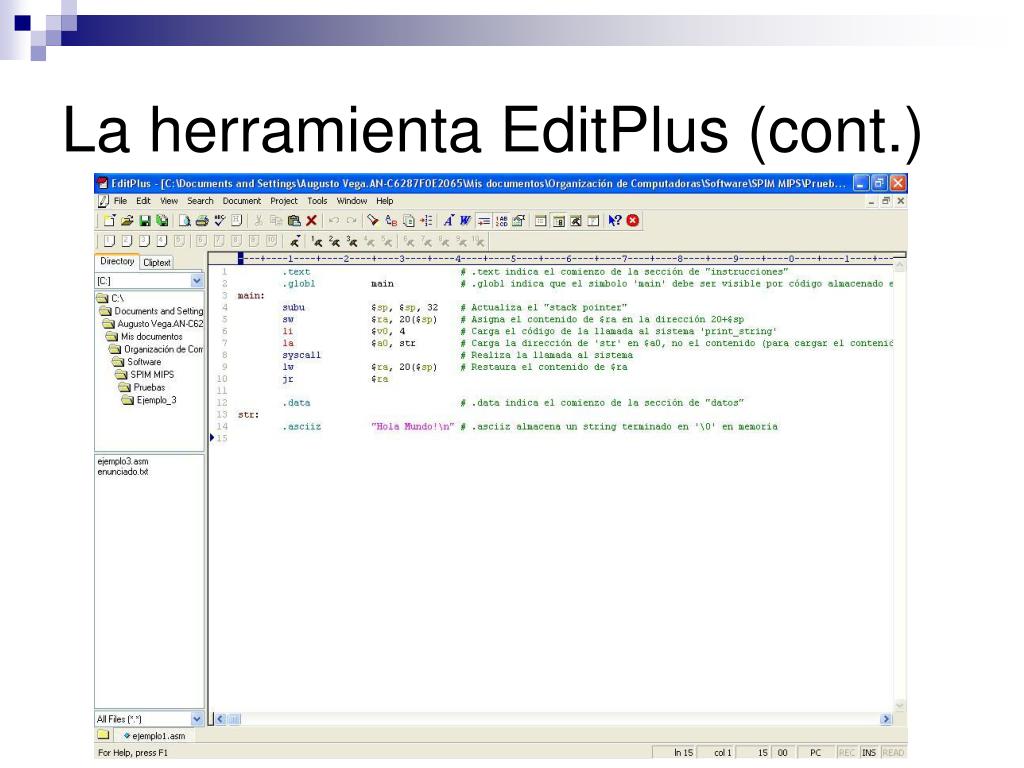The height and width of the screenshot is (768, 1024).
Task: Select the C:\ root folder
Action: [110, 298]
